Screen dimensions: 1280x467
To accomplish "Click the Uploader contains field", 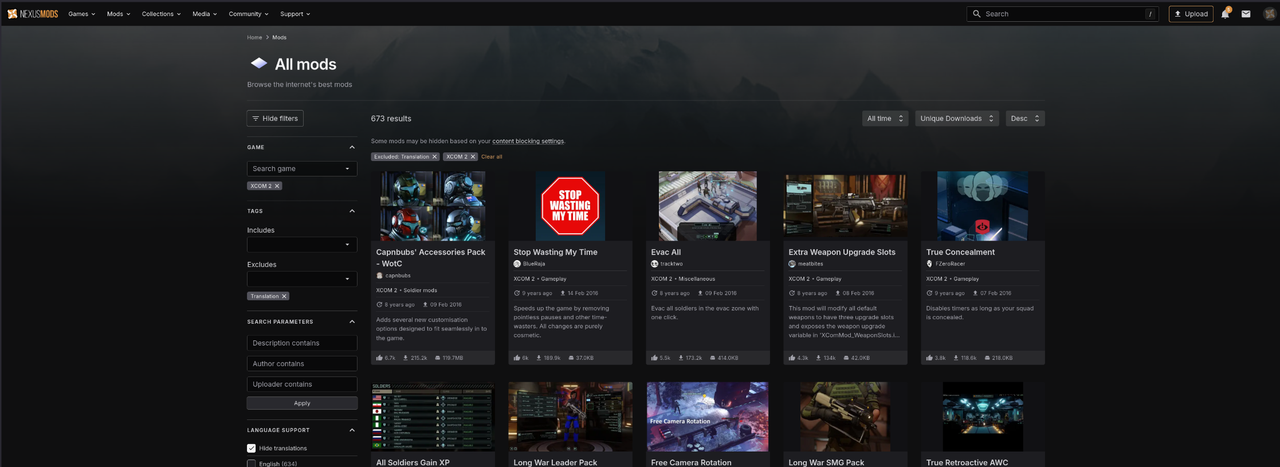I will pyautogui.click(x=302, y=384).
